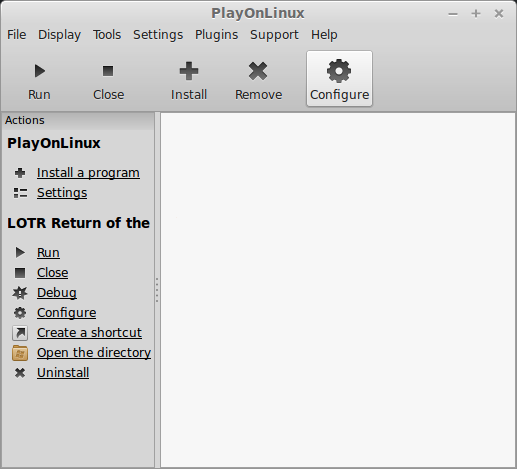
Task: Open the Help menu
Action: click(x=324, y=35)
